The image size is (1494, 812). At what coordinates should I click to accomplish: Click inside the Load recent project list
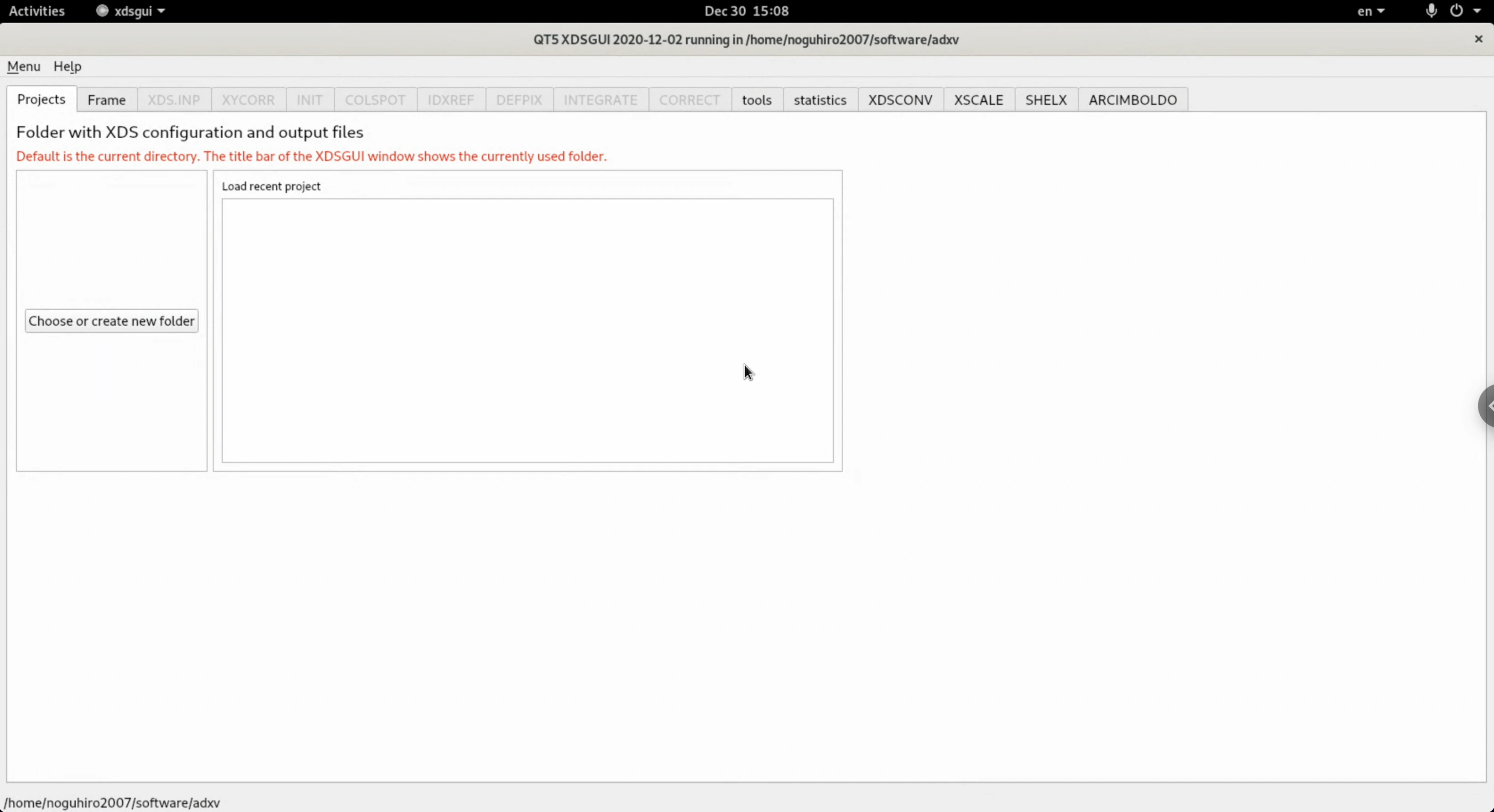pyautogui.click(x=527, y=330)
